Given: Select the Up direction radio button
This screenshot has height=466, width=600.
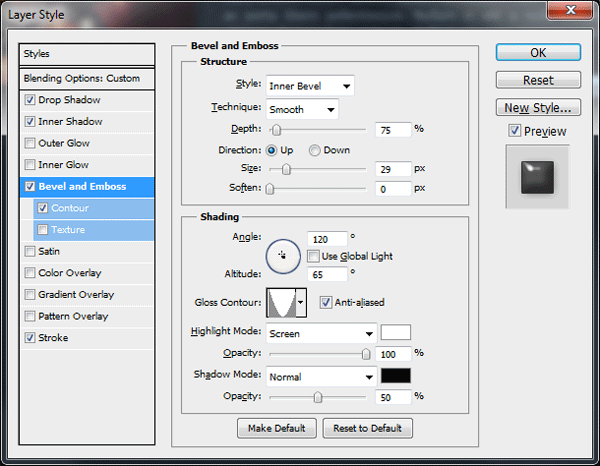Looking at the screenshot, I should 271,150.
